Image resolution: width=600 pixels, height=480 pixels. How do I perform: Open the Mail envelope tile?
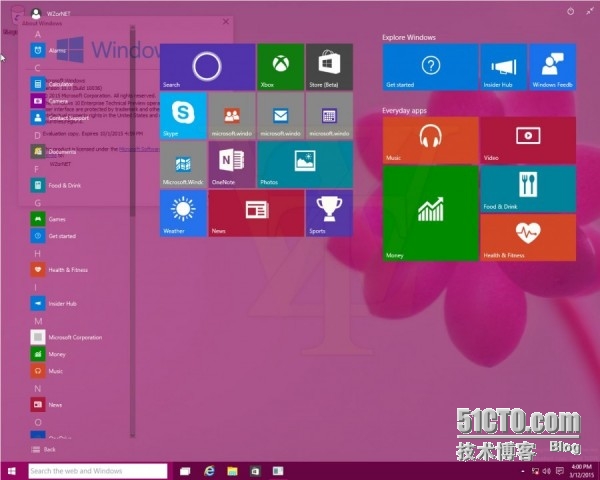(280, 116)
